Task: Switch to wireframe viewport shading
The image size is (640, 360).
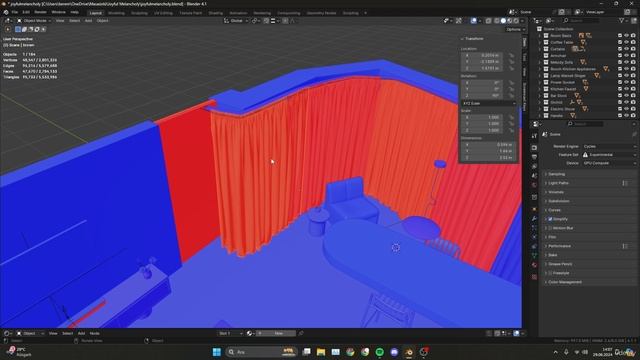Action: coord(497,20)
